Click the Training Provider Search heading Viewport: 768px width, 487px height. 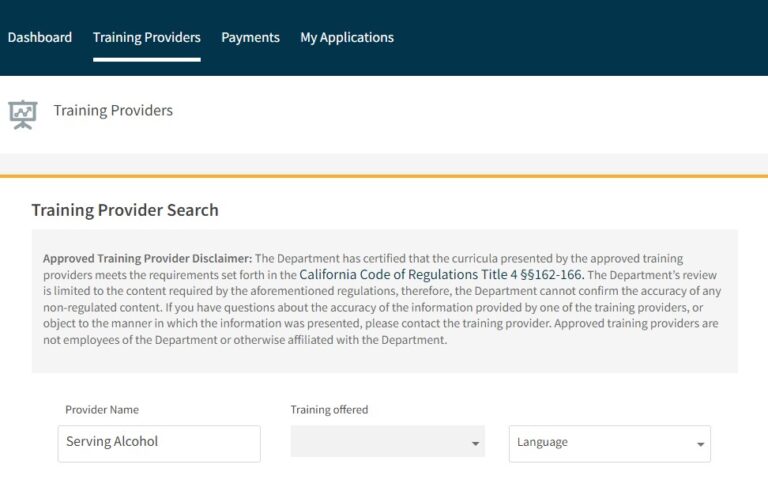point(125,210)
